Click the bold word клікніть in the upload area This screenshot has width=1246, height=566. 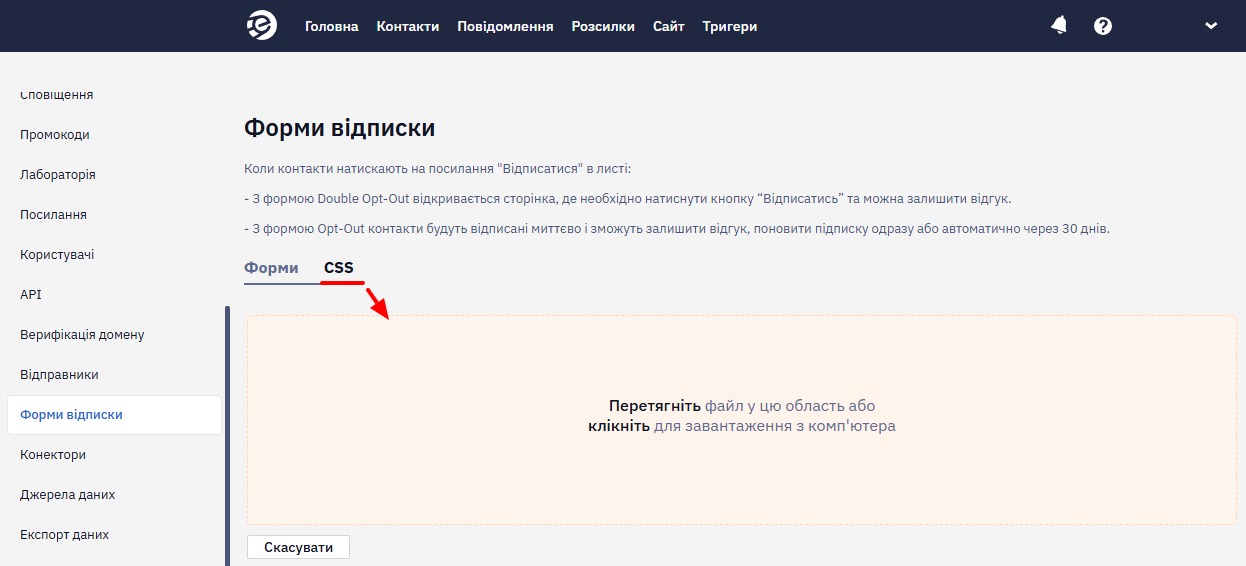click(x=619, y=426)
